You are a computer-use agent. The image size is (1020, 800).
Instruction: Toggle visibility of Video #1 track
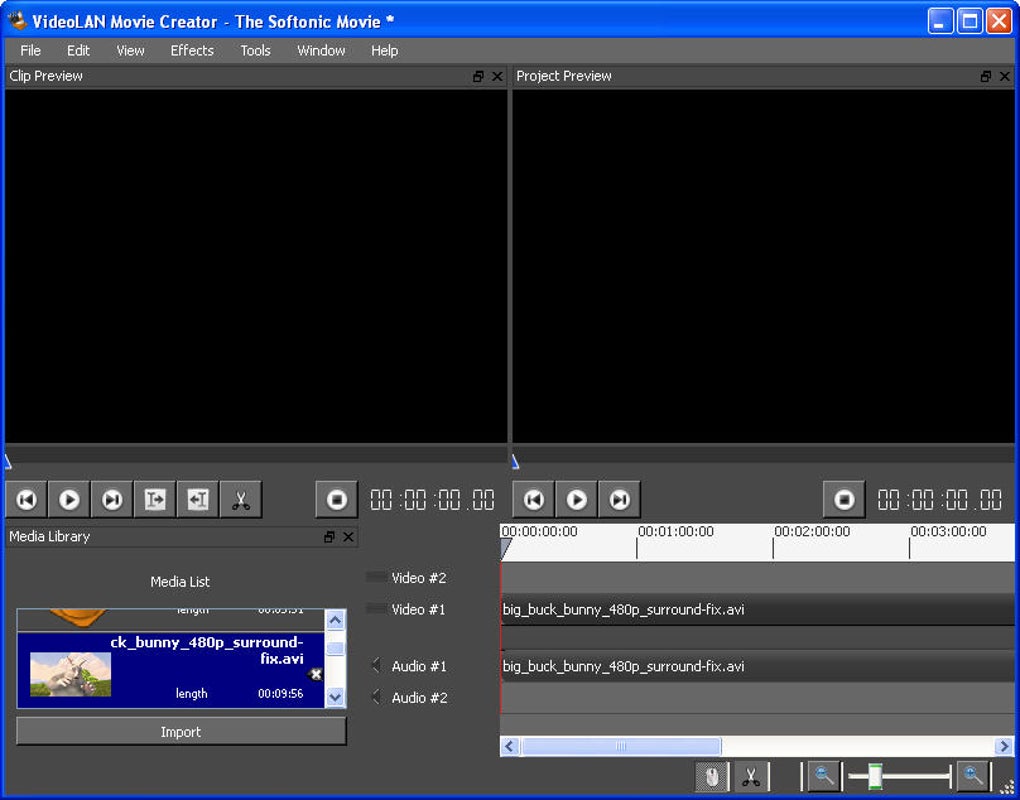(377, 609)
